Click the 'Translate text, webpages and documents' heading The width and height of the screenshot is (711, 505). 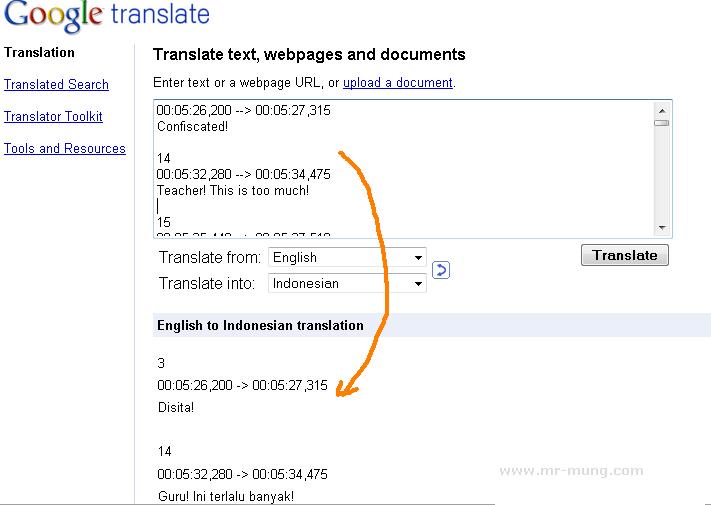(x=309, y=54)
